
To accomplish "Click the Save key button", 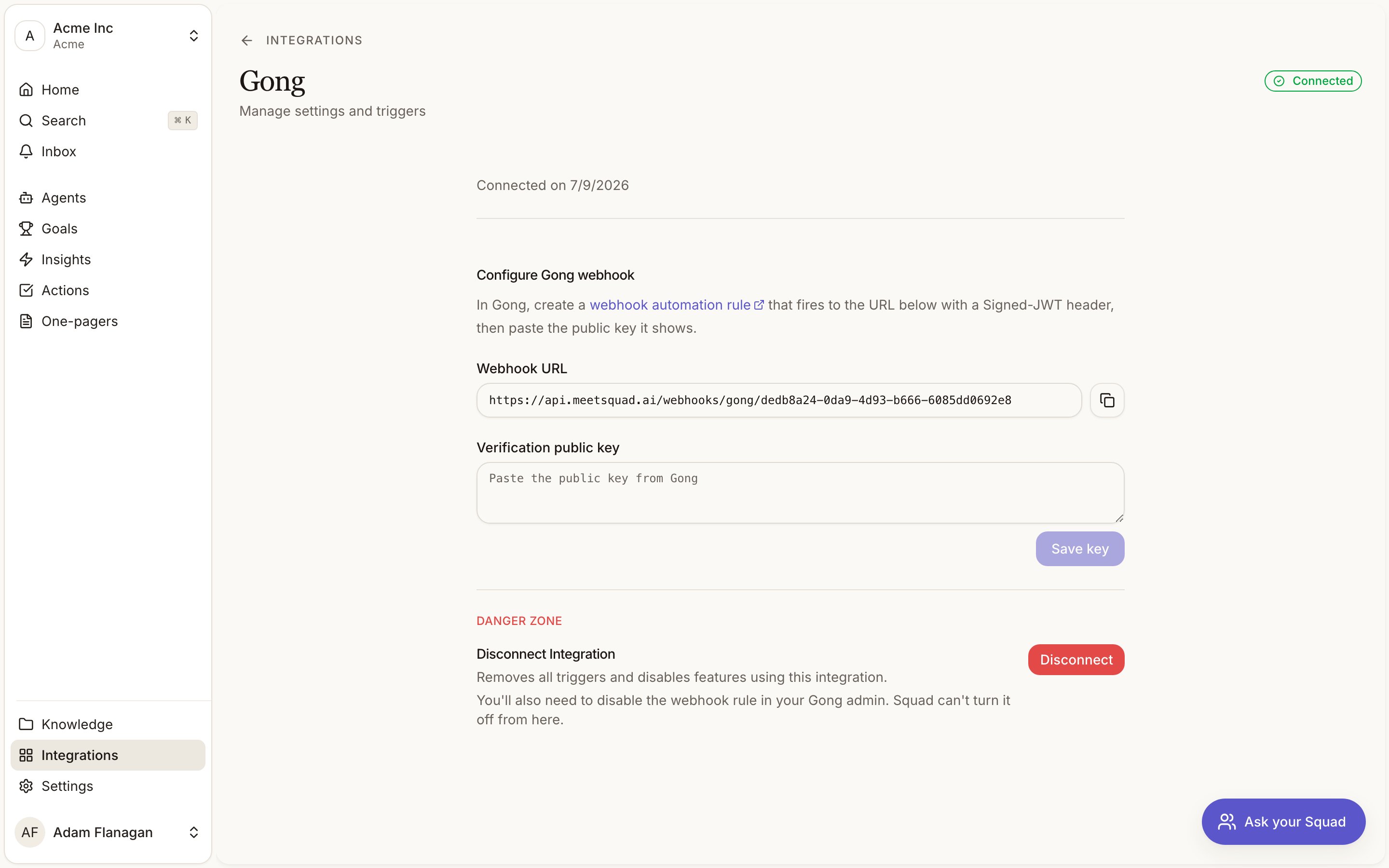I will [x=1080, y=549].
